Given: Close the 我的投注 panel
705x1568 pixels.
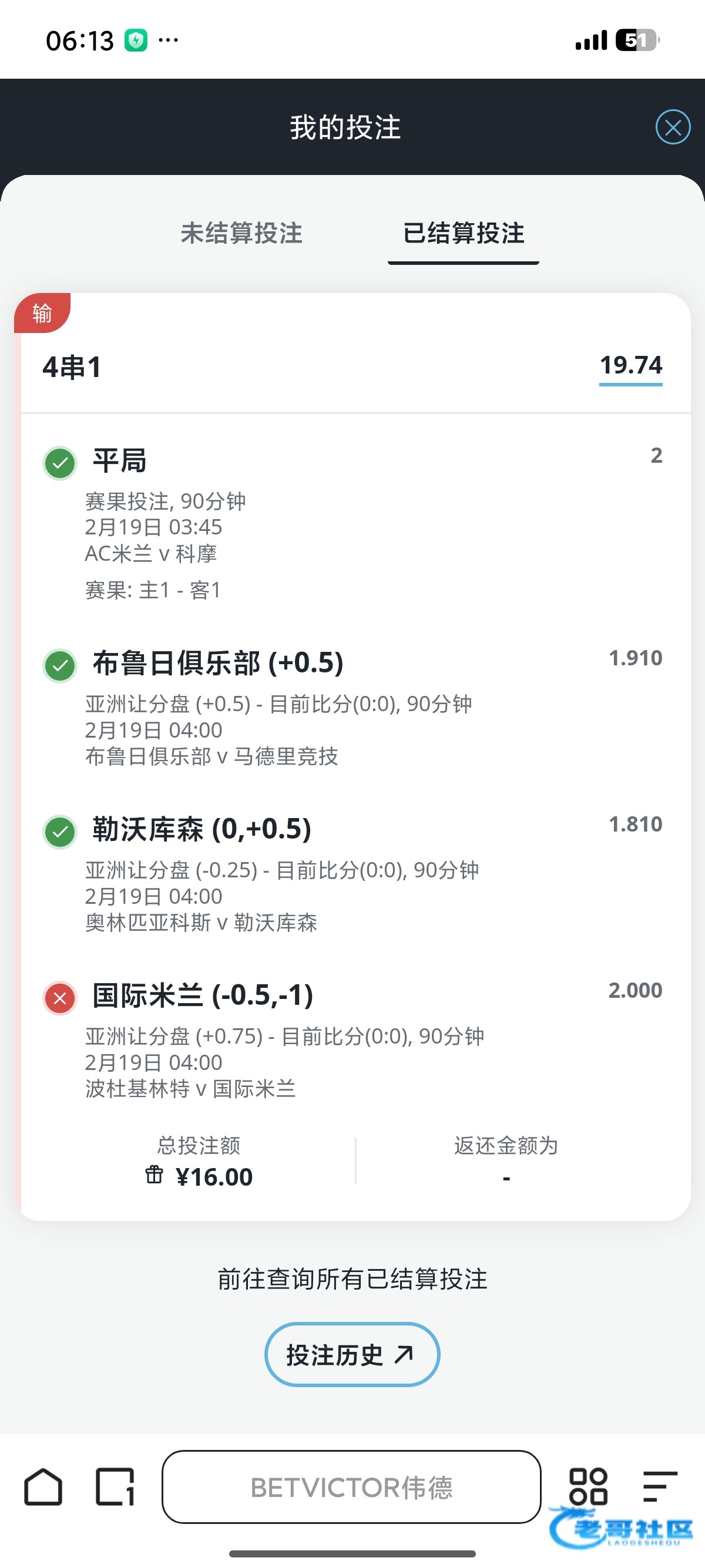Looking at the screenshot, I should click(x=673, y=127).
